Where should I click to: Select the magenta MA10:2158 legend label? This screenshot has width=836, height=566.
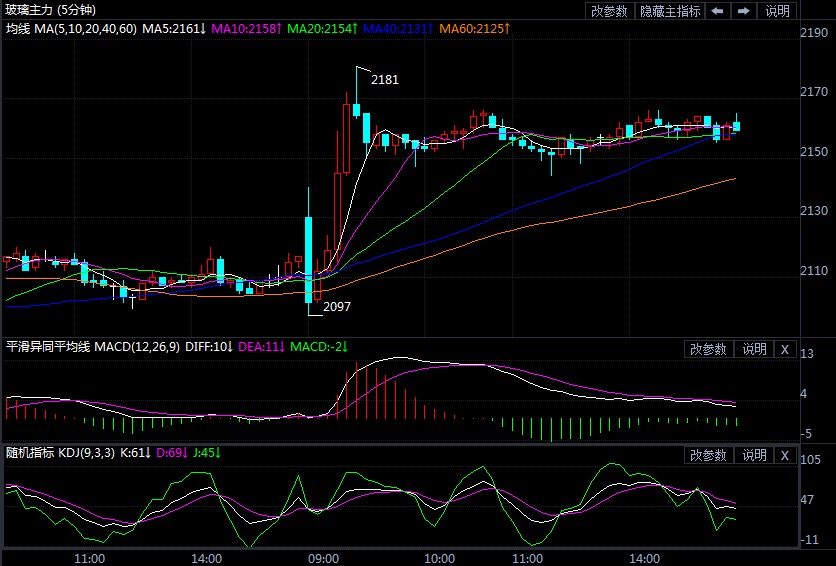click(x=249, y=29)
